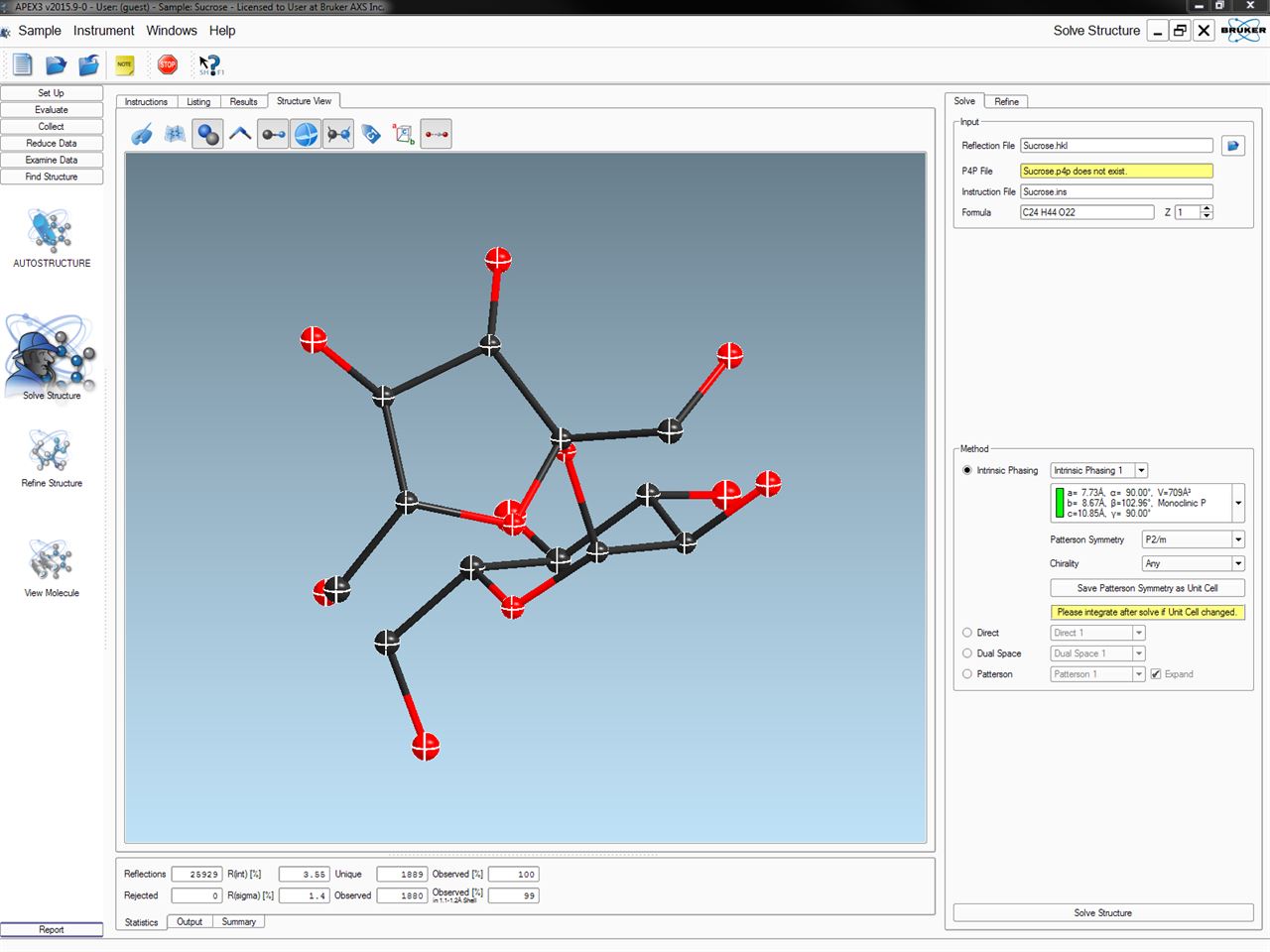Image resolution: width=1270 pixels, height=952 pixels.
Task: Click the blue label tag icon
Action: tap(371, 134)
